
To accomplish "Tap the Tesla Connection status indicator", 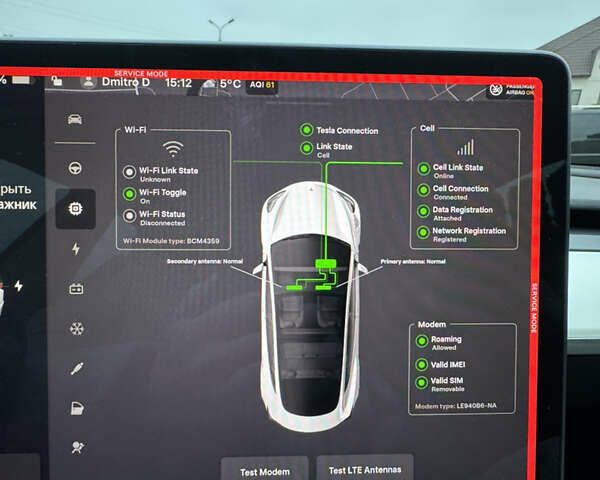I will tap(307, 130).
